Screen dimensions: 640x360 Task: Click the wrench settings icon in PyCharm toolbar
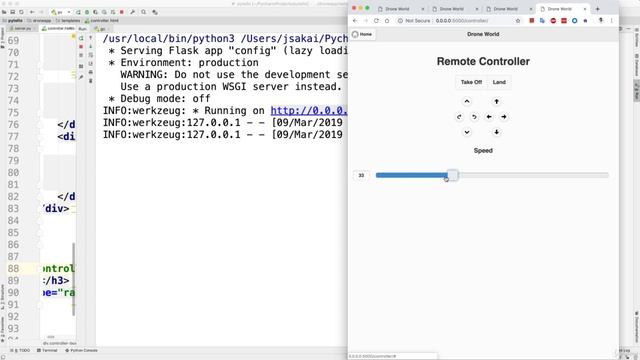(132, 12)
